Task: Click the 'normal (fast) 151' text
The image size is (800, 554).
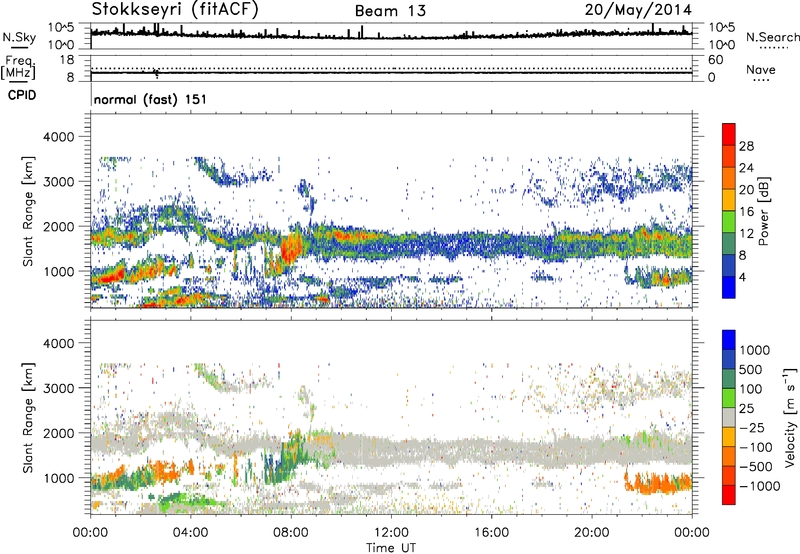Action: 150,99
